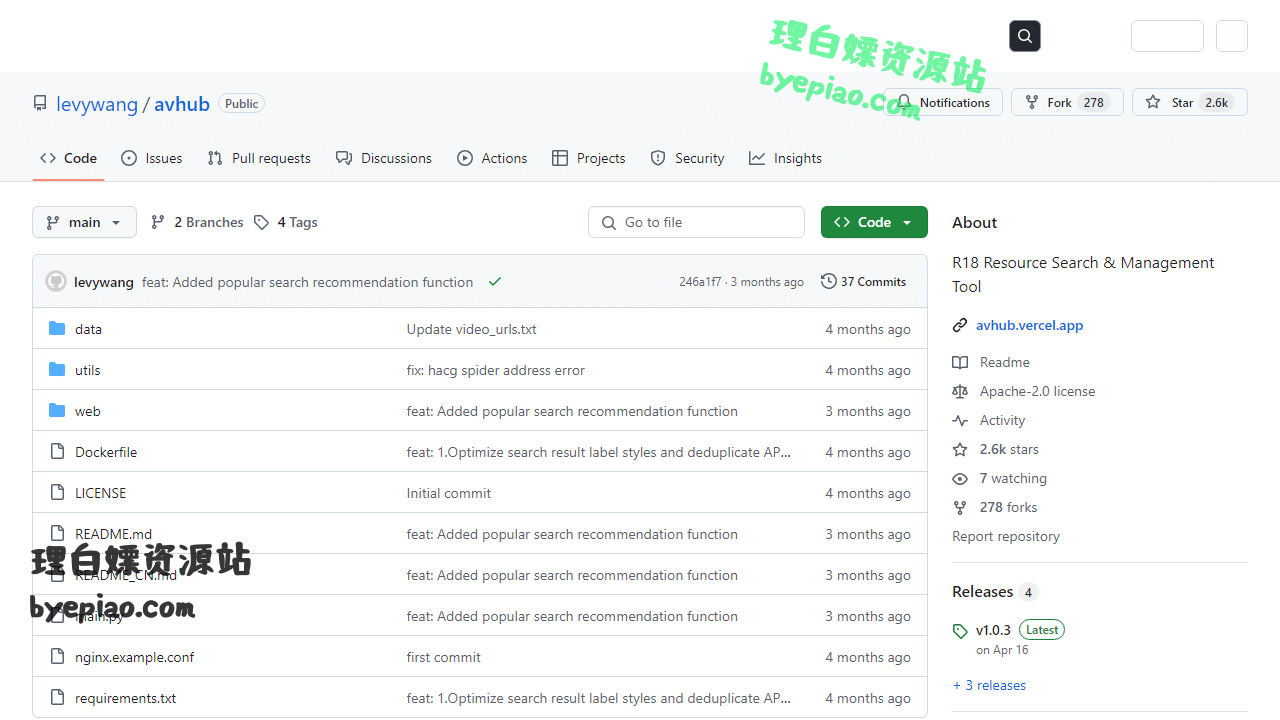Open the data folder
1280x720 pixels.
click(x=88, y=329)
